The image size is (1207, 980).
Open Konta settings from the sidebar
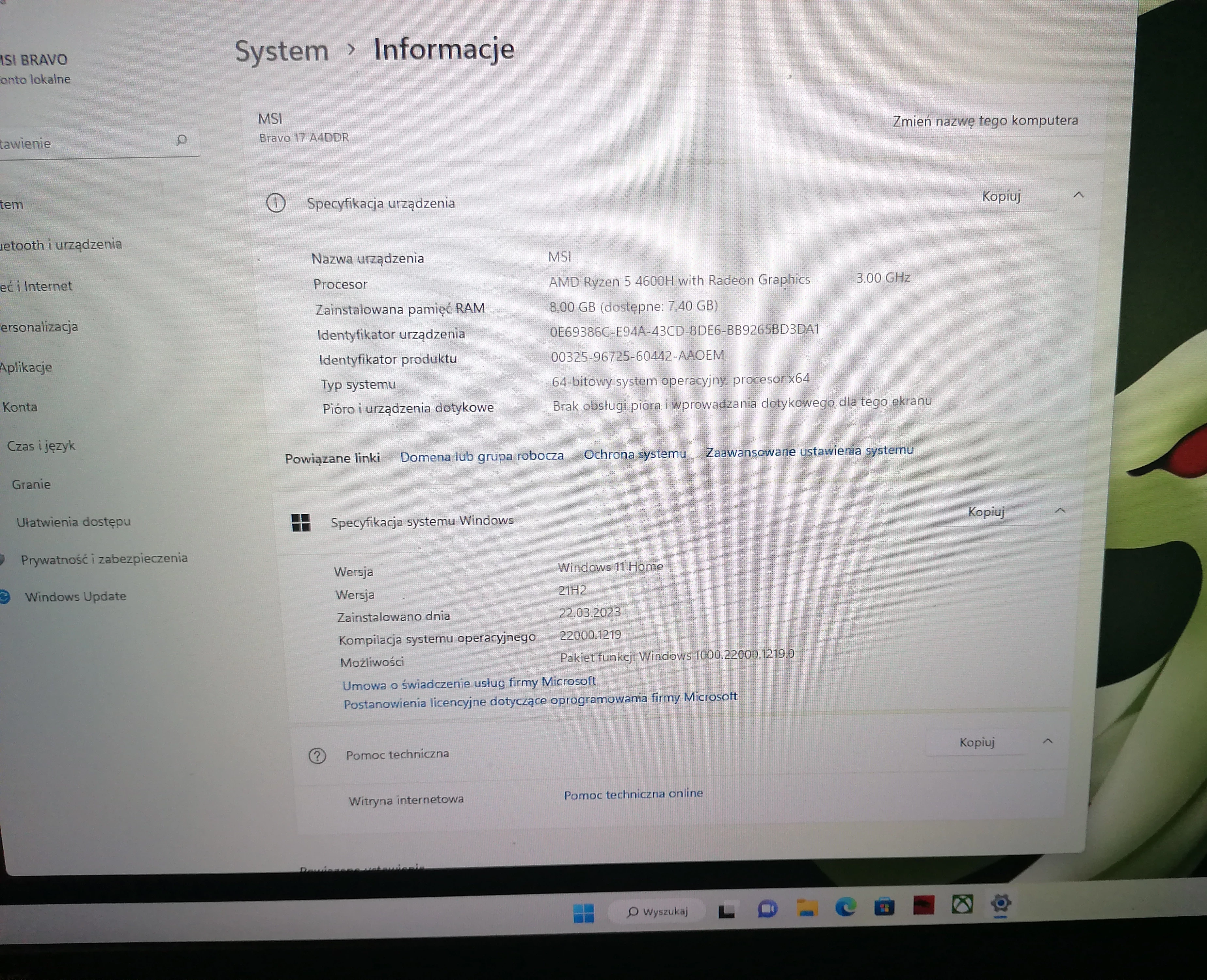coord(21,406)
